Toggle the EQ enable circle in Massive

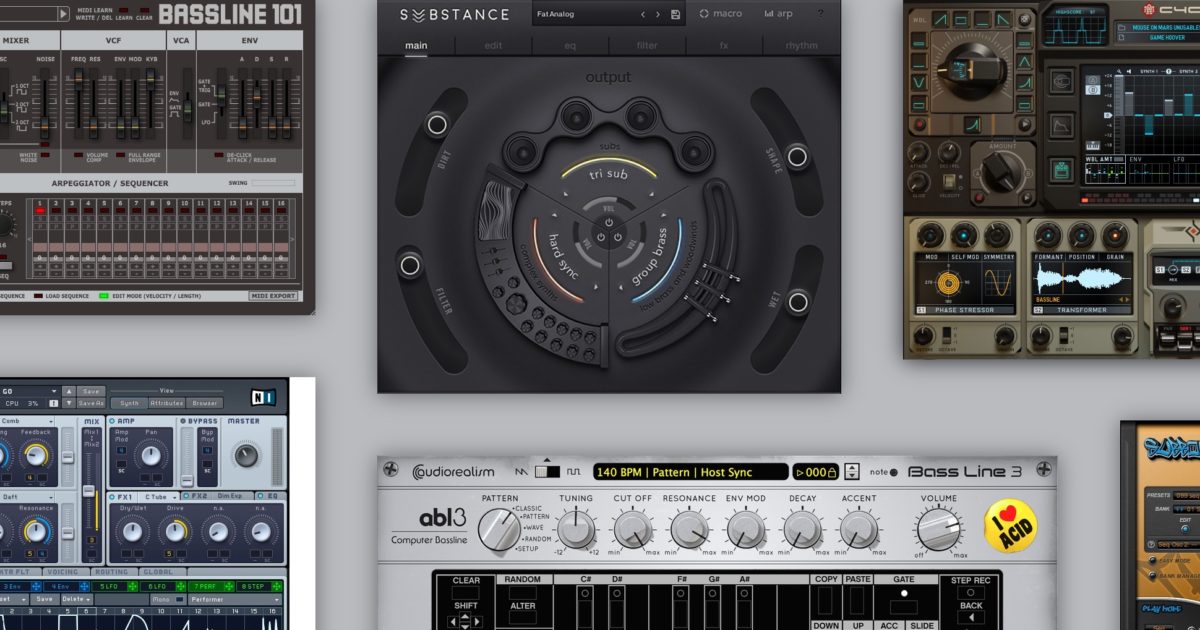pos(261,495)
